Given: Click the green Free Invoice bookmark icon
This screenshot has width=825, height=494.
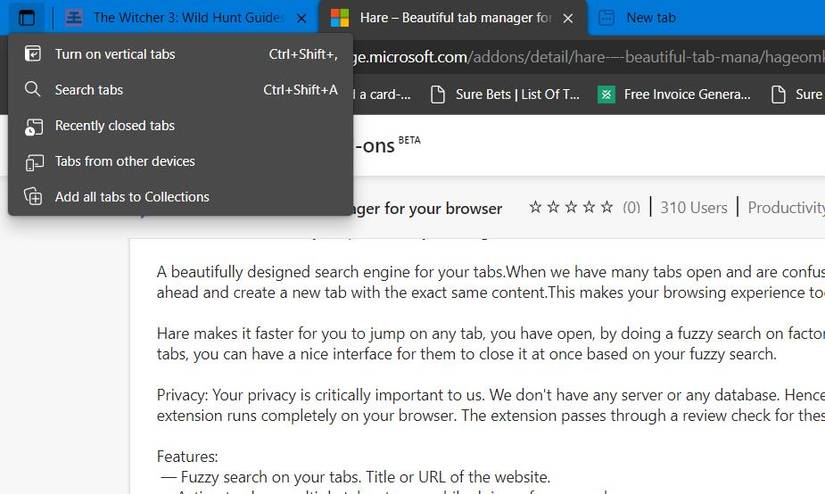Looking at the screenshot, I should [606, 94].
